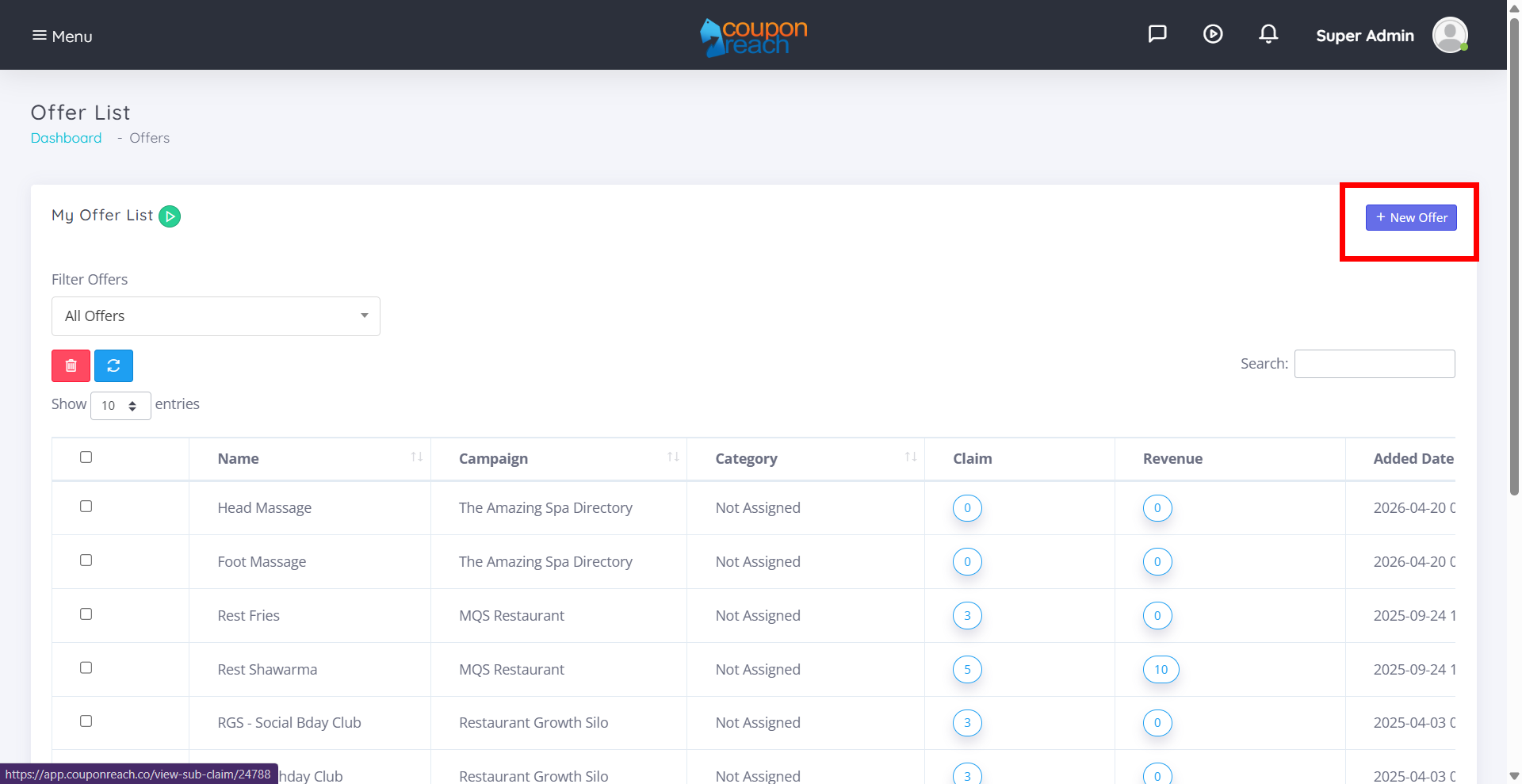Open Rest Fries revenue badge
The image size is (1522, 784).
point(1157,616)
